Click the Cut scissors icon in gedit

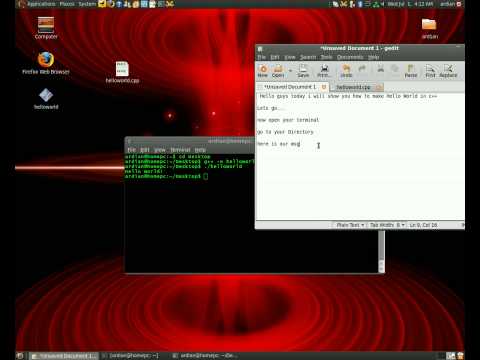[x=380, y=70]
